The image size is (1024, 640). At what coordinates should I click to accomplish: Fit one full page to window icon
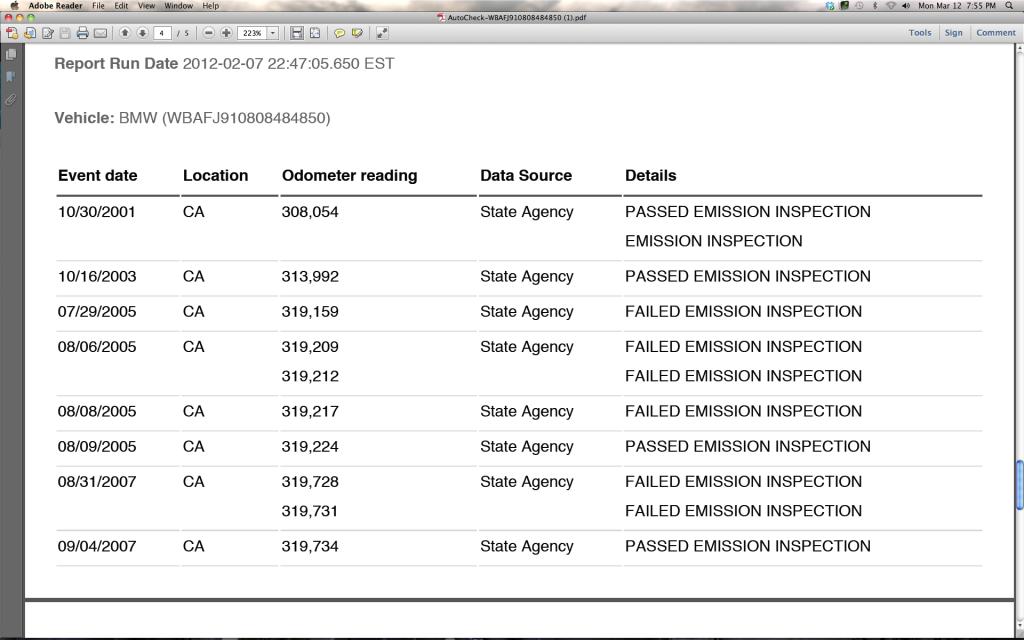[x=315, y=33]
